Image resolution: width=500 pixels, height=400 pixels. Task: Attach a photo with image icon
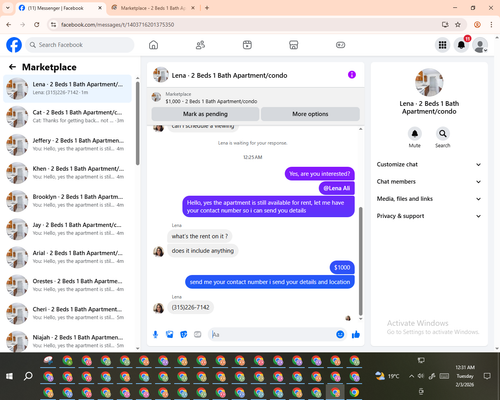click(170, 334)
